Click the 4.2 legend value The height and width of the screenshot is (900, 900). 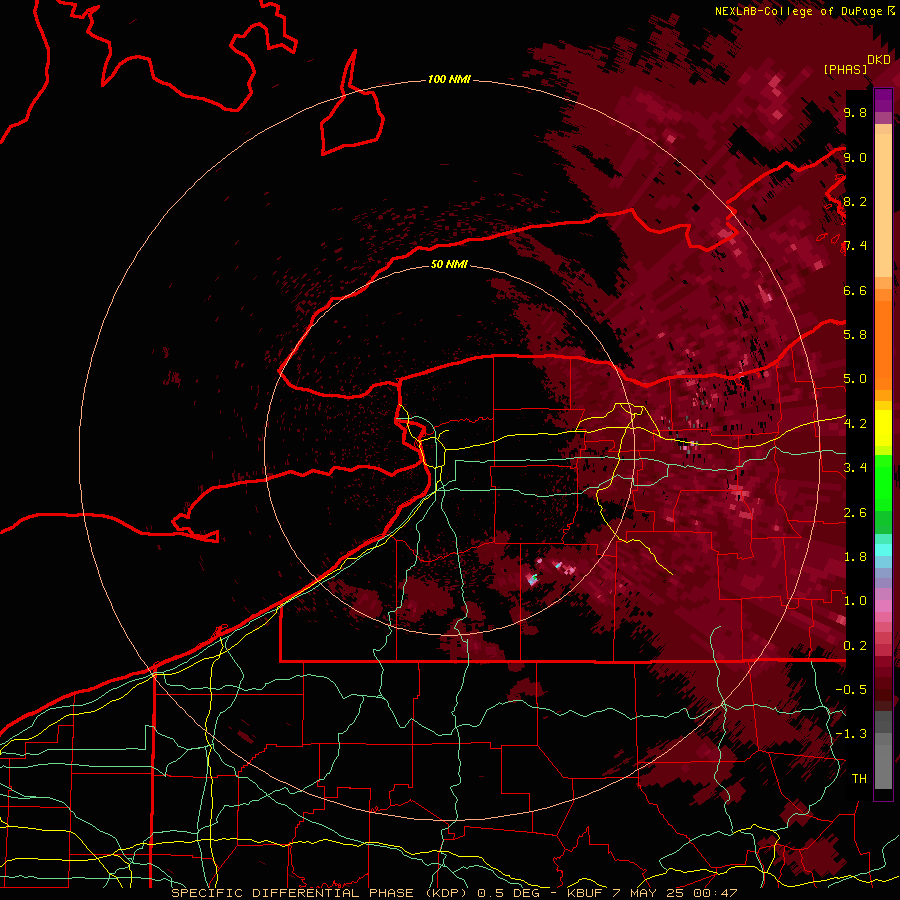point(855,424)
